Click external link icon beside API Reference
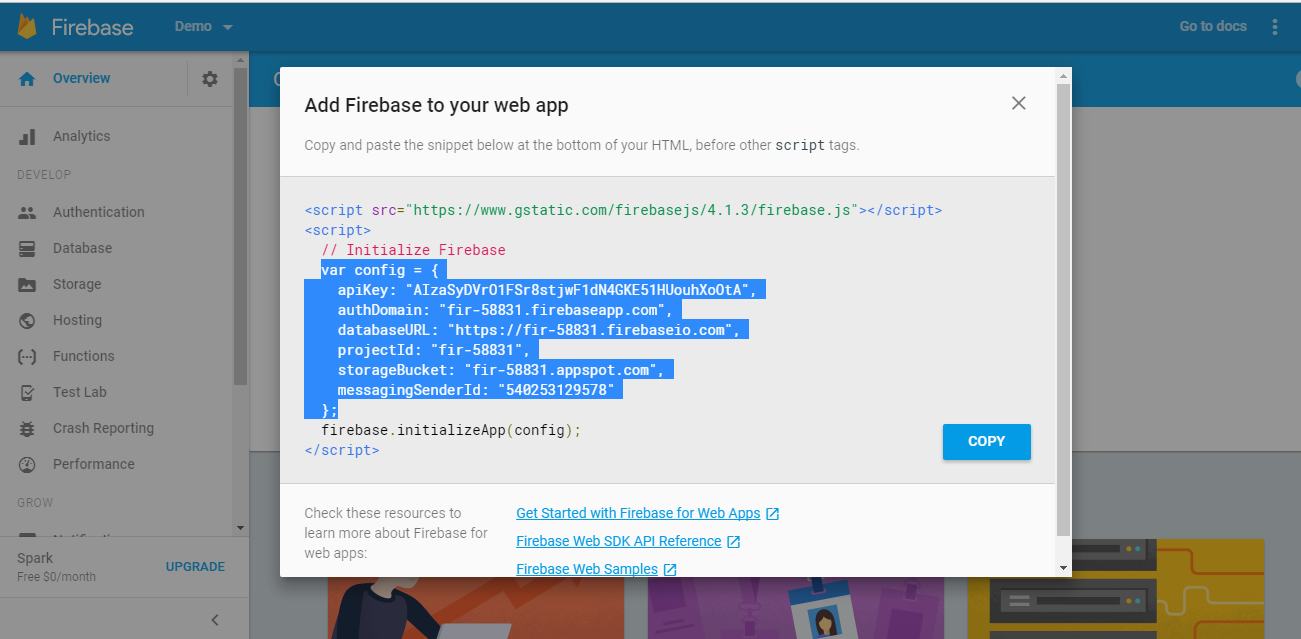 [733, 542]
